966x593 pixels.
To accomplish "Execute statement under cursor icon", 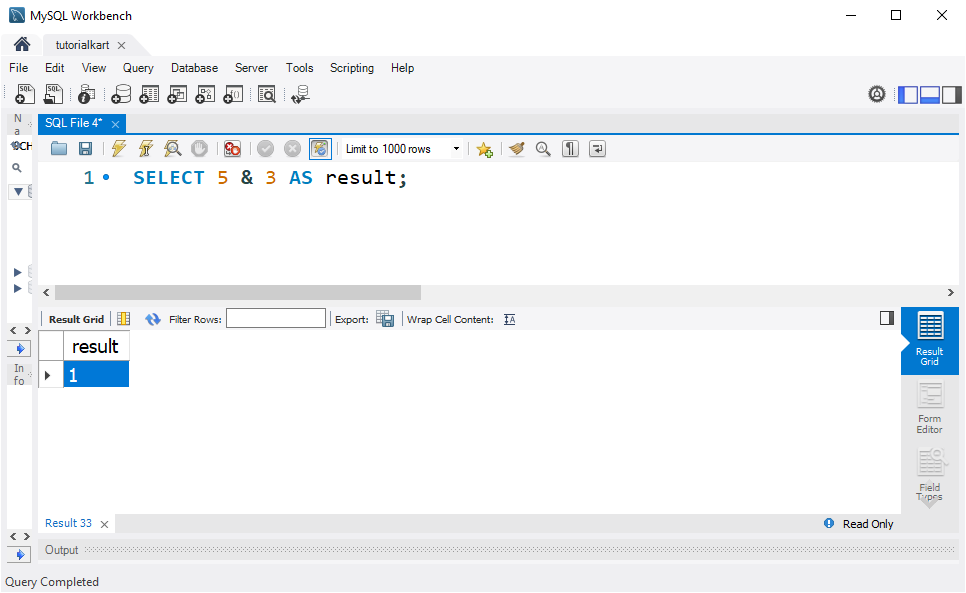I will coord(146,148).
